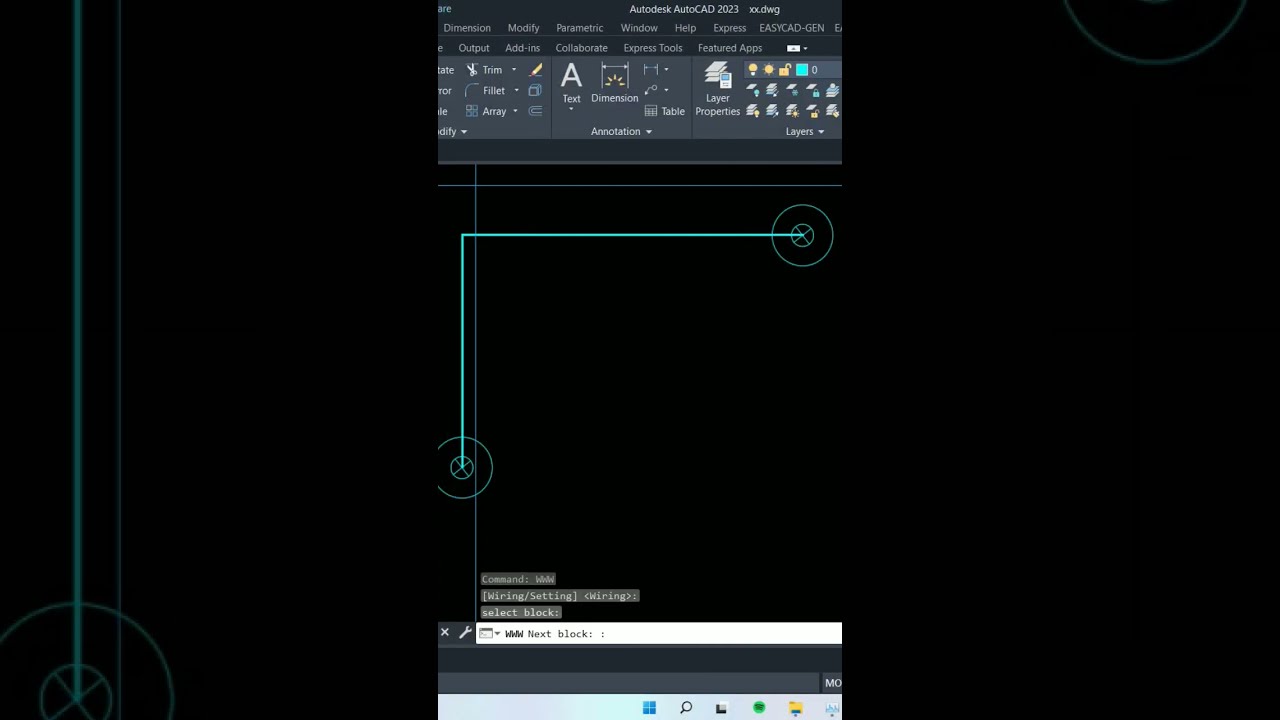The height and width of the screenshot is (720, 1280).
Task: Switch to the Express Tools tab
Action: click(653, 48)
